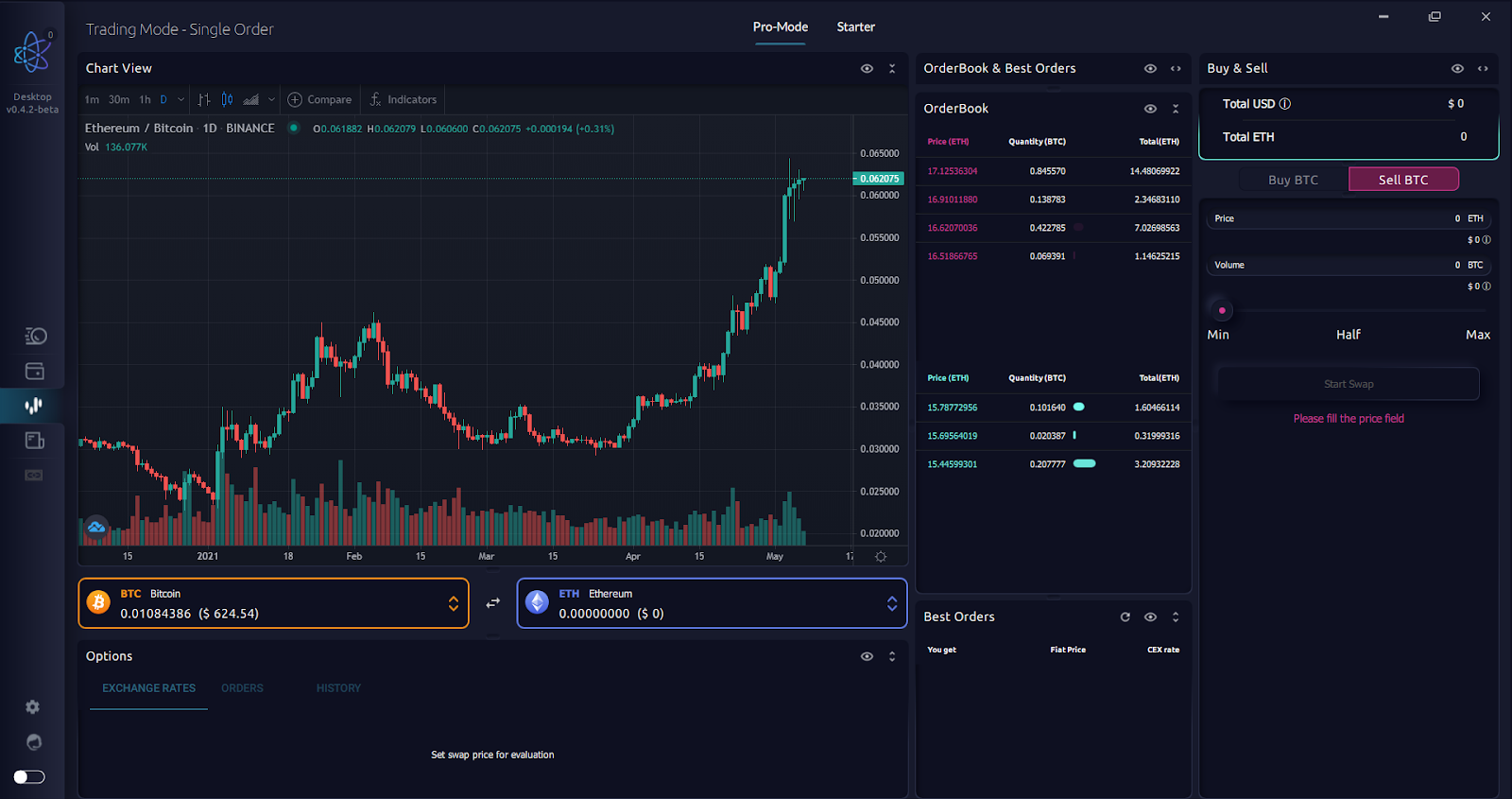
Task: Open the fast coin sidebar icon
Action: [x=35, y=336]
